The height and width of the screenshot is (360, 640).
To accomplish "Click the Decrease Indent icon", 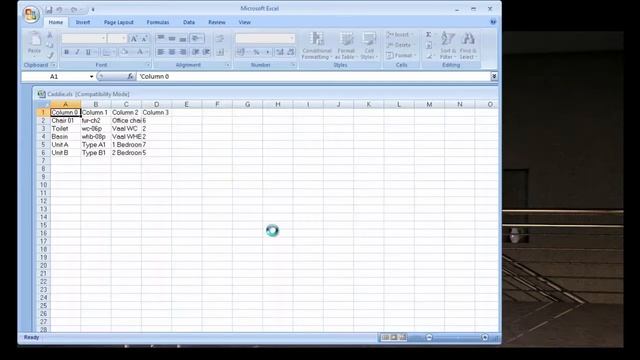I will click(196, 52).
